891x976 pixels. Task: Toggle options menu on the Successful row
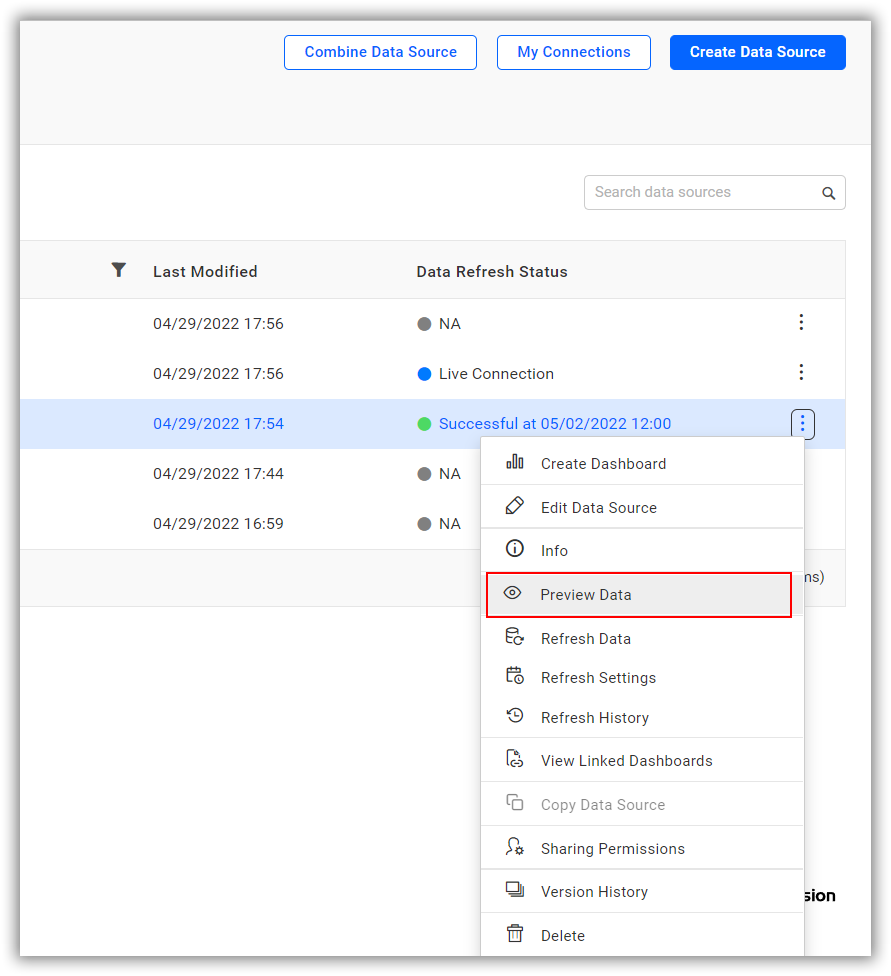pos(803,424)
